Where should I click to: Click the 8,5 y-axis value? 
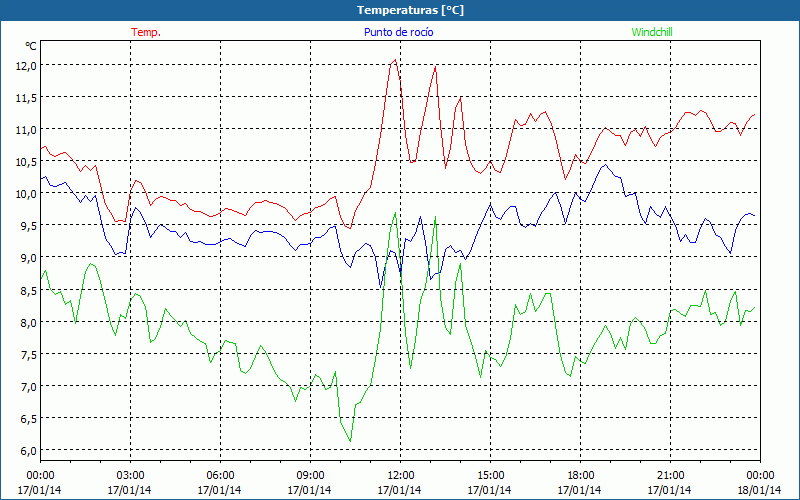[28, 291]
